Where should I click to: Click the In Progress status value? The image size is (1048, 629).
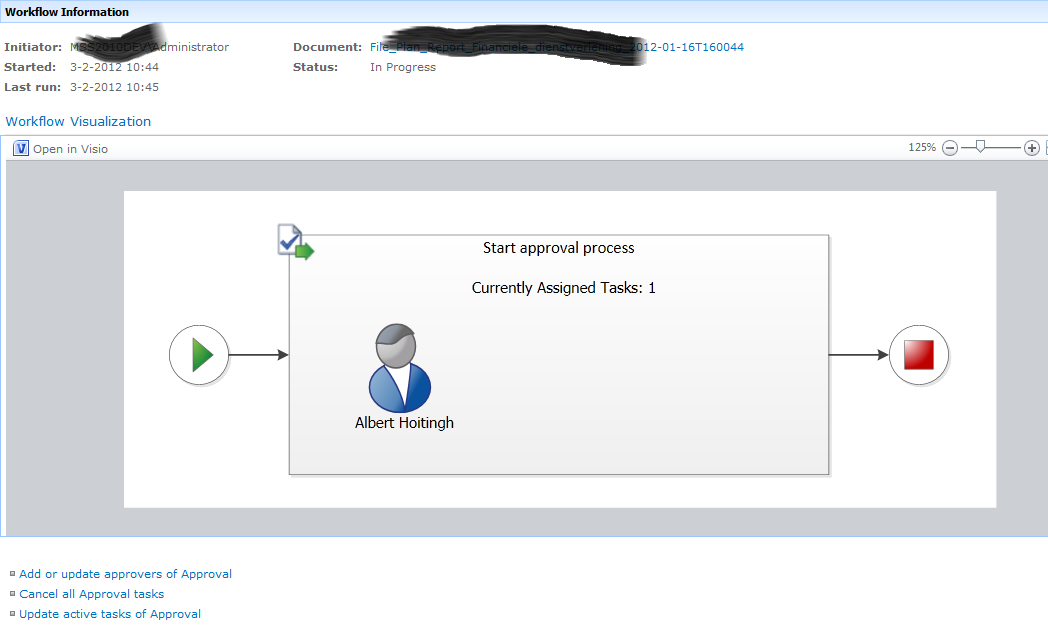click(403, 67)
